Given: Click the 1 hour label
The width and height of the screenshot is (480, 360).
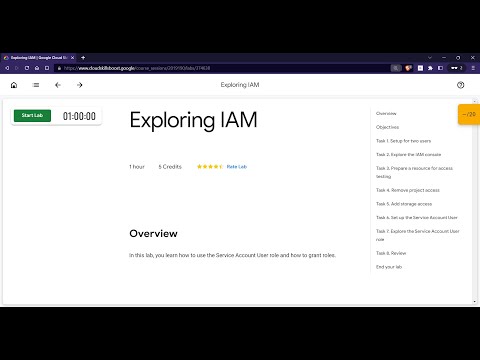Looking at the screenshot, I should (137, 167).
